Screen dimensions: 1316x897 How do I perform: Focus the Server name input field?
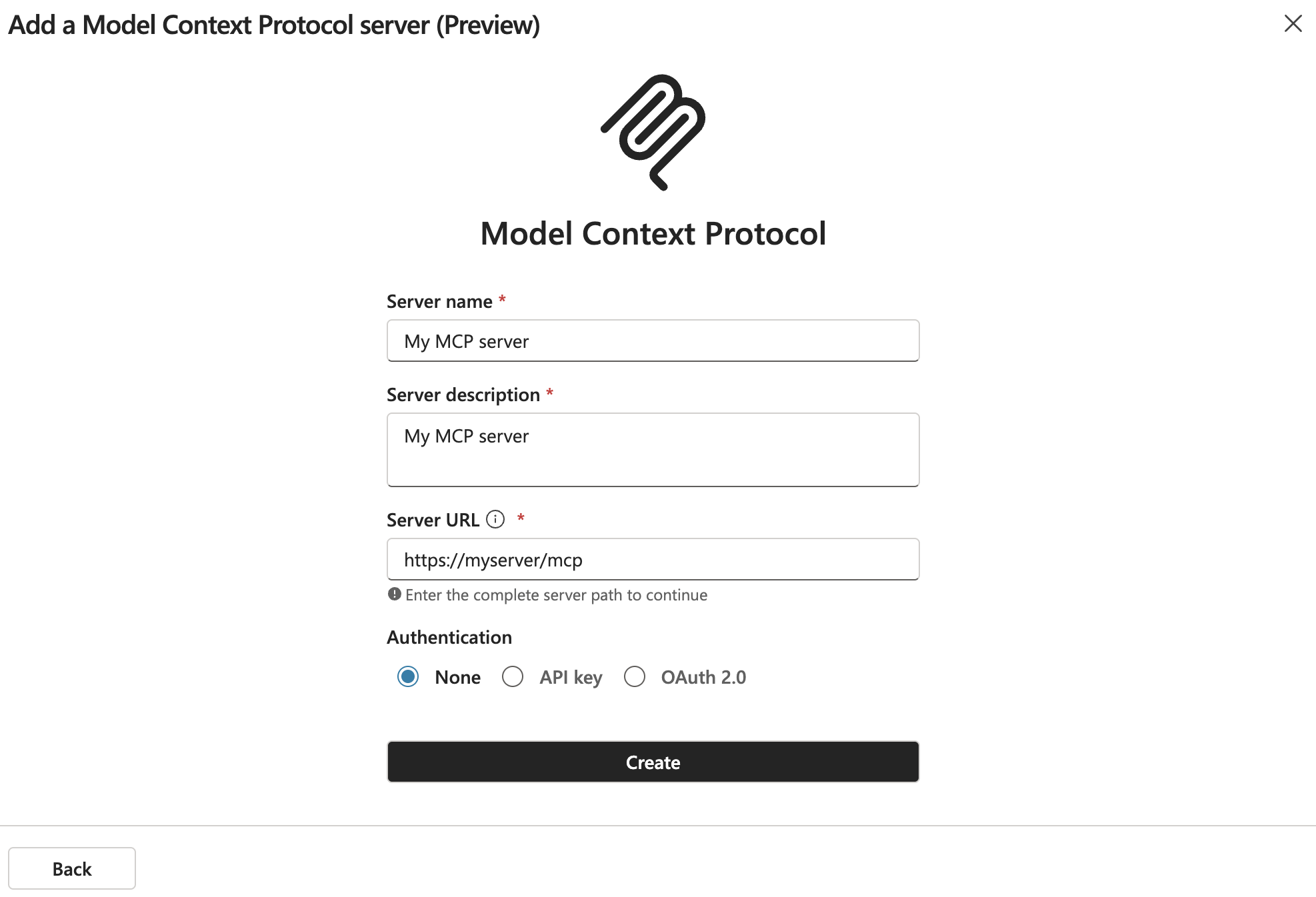click(653, 341)
